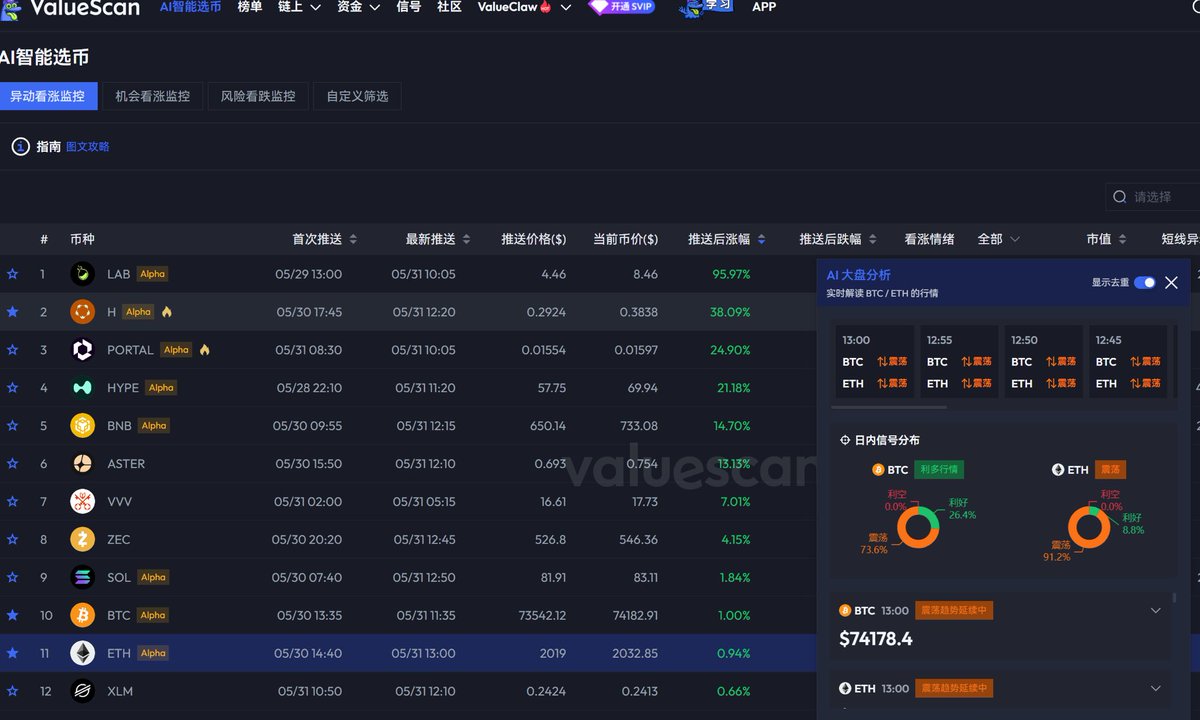Screen dimensions: 1200x720
Task: Click the SOL coin icon
Action: (x=82, y=577)
